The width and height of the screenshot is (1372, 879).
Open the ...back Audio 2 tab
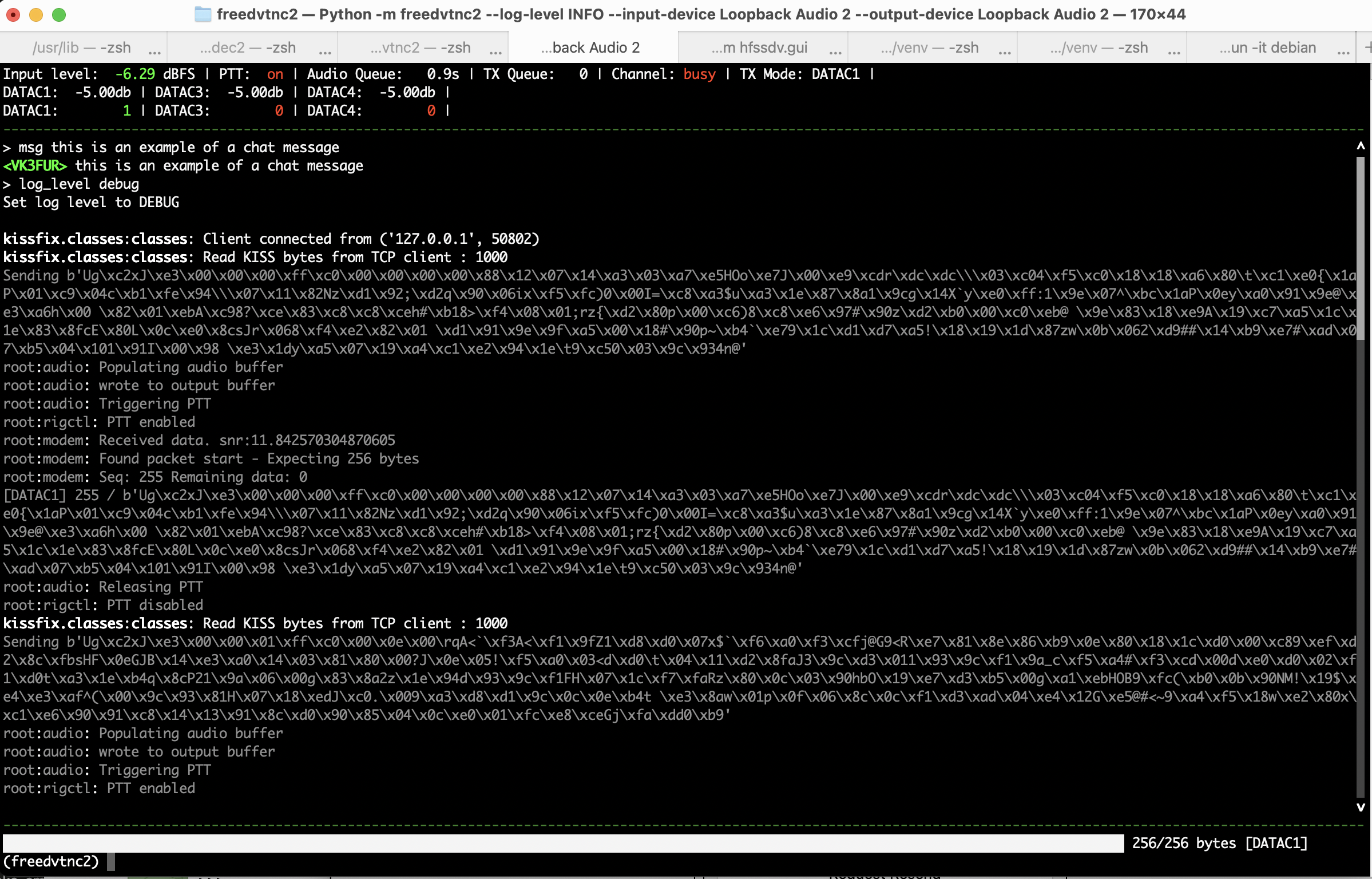tap(590, 48)
